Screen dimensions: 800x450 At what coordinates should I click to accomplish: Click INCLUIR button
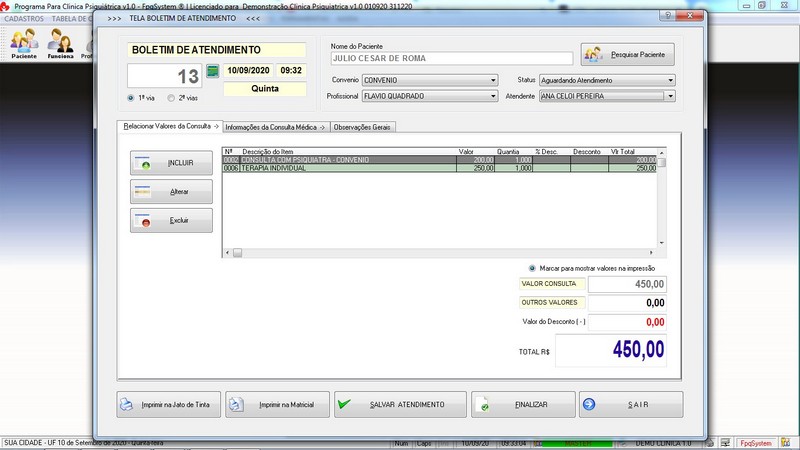171,163
